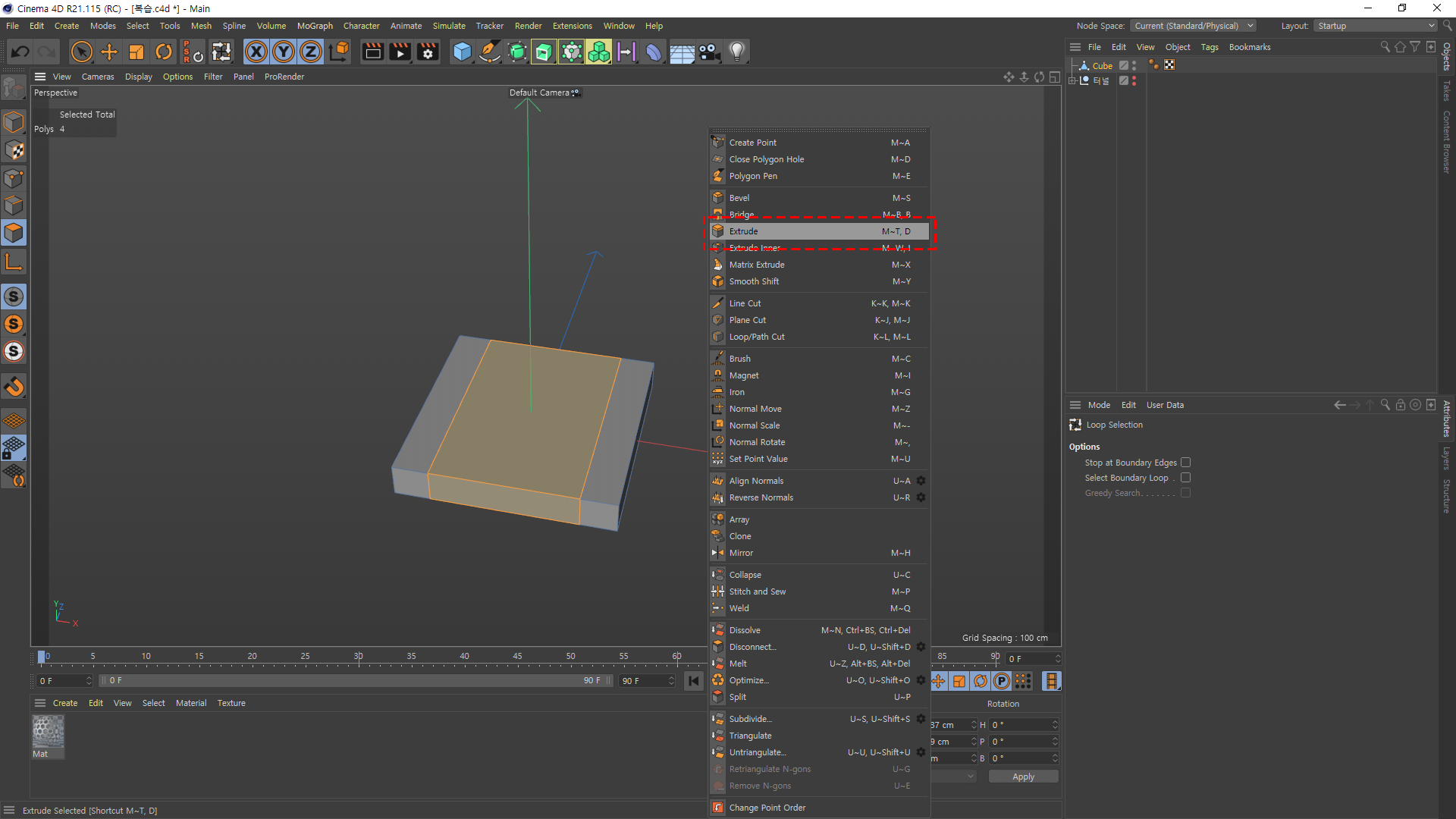Select the Mat material thumbnail

[x=48, y=733]
